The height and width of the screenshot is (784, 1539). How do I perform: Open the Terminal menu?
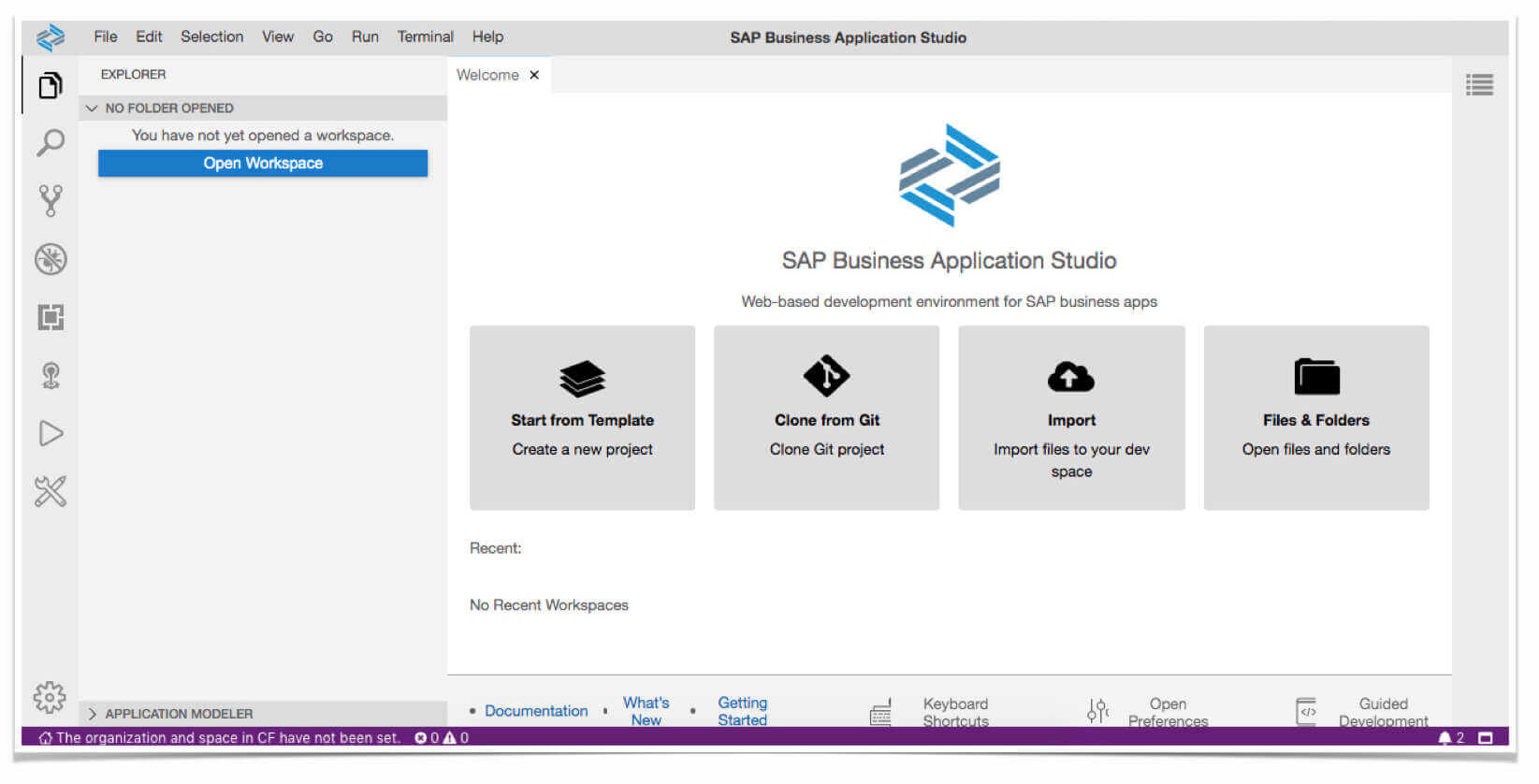pos(426,36)
